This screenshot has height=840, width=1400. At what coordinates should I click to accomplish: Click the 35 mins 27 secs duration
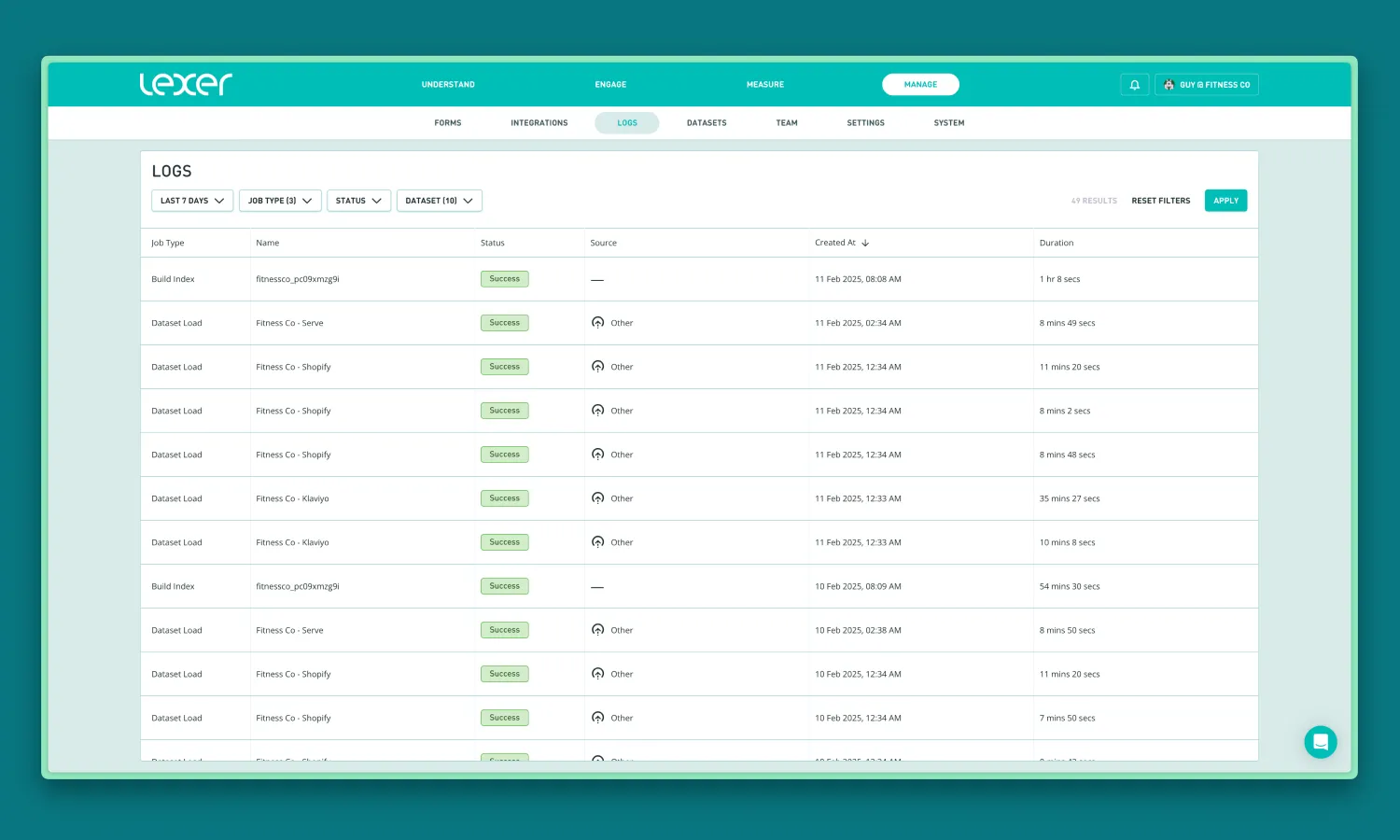click(x=1070, y=498)
